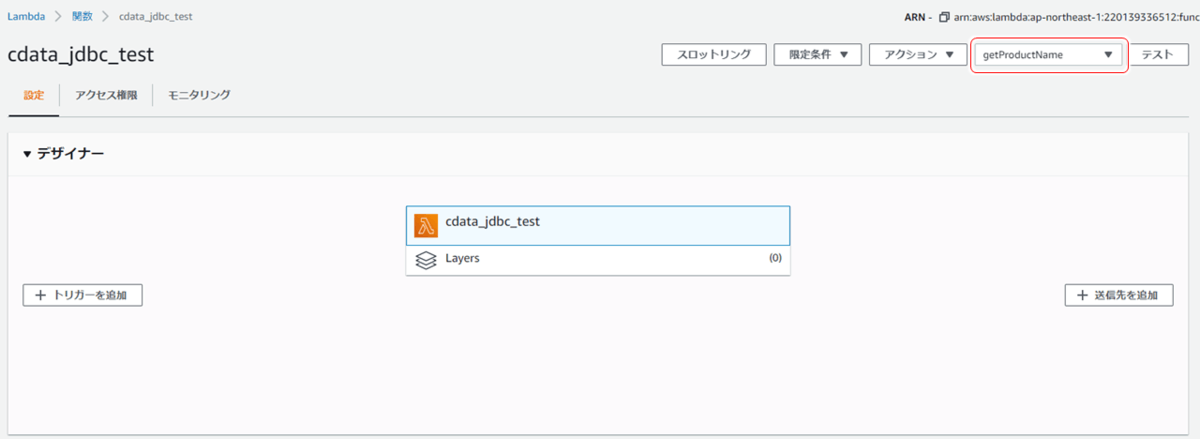Open the getProductName test event dropdown

coord(1049,55)
